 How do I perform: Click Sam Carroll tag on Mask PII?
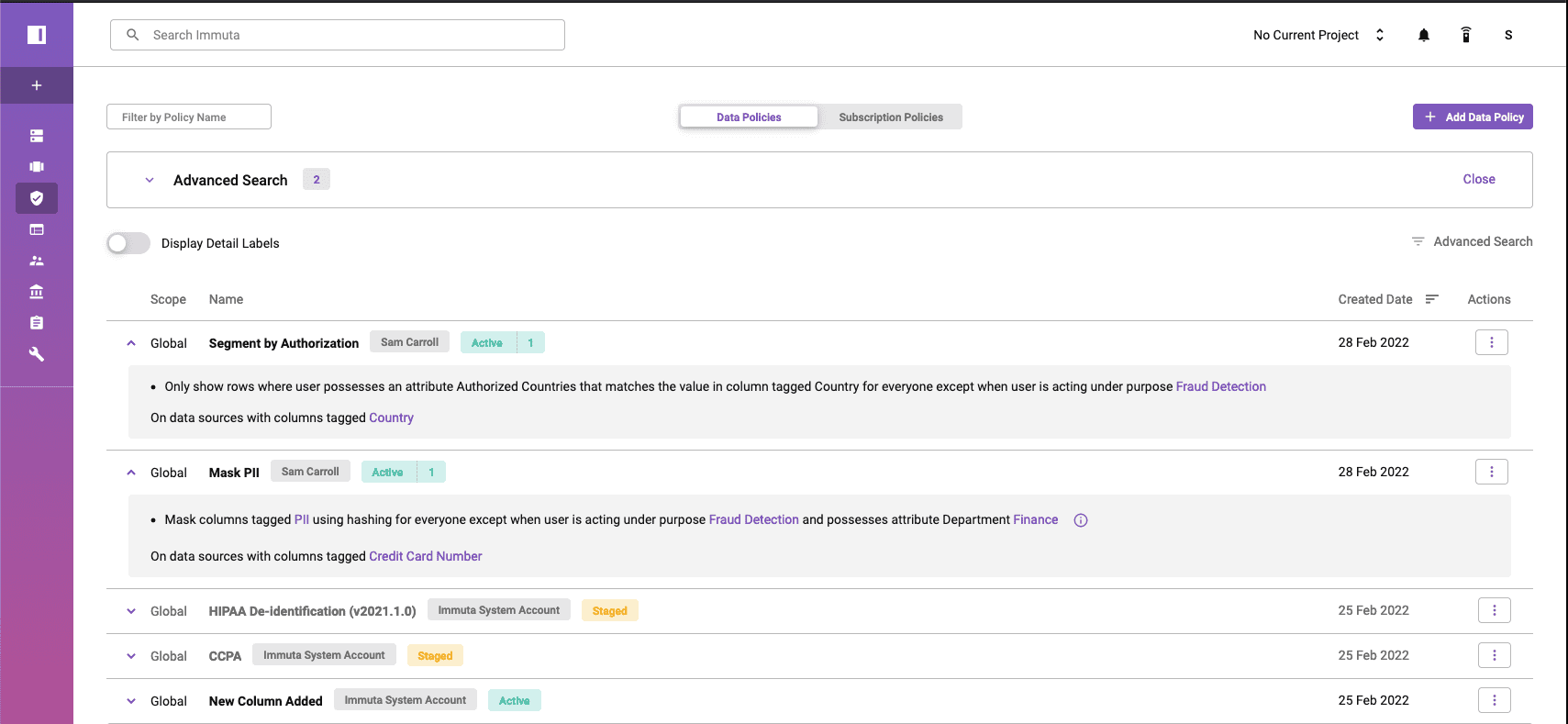click(310, 471)
